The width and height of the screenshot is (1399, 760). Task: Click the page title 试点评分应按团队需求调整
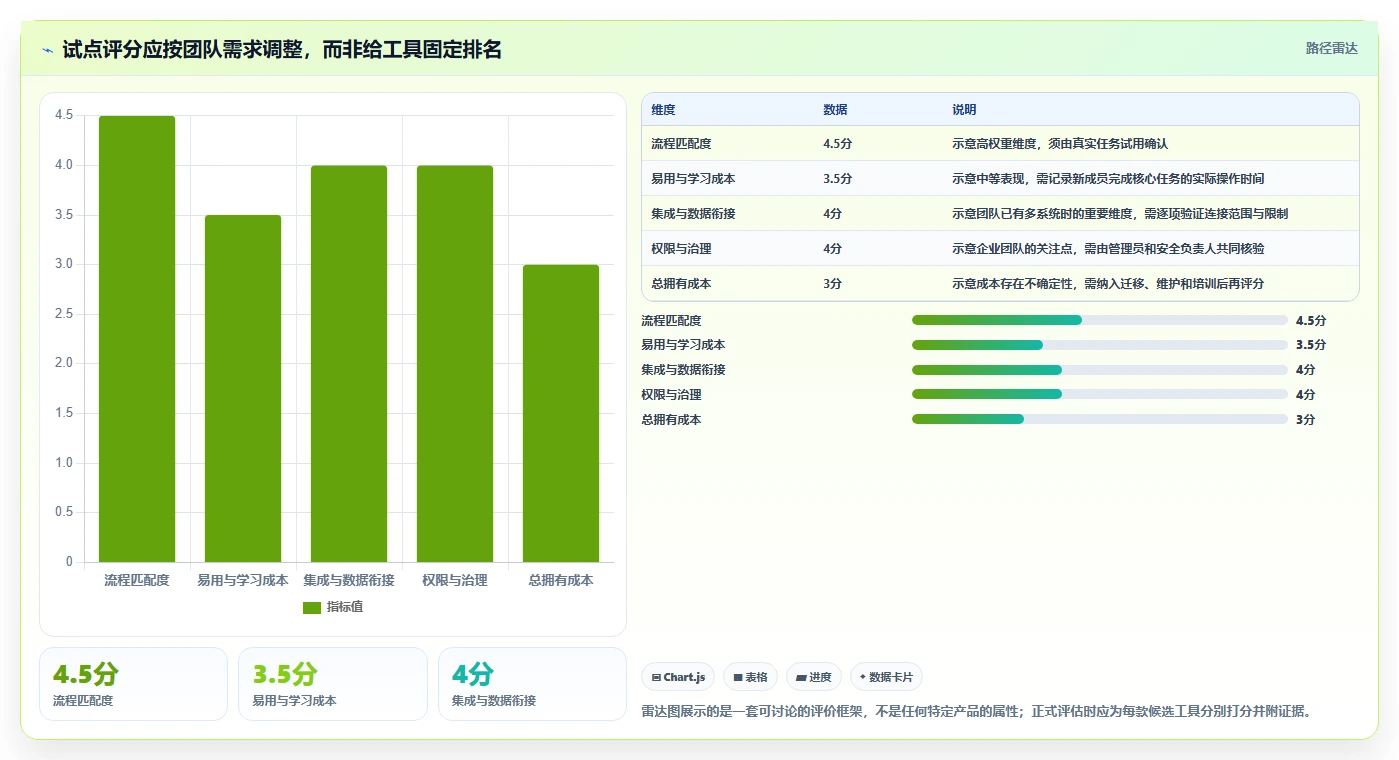[282, 49]
